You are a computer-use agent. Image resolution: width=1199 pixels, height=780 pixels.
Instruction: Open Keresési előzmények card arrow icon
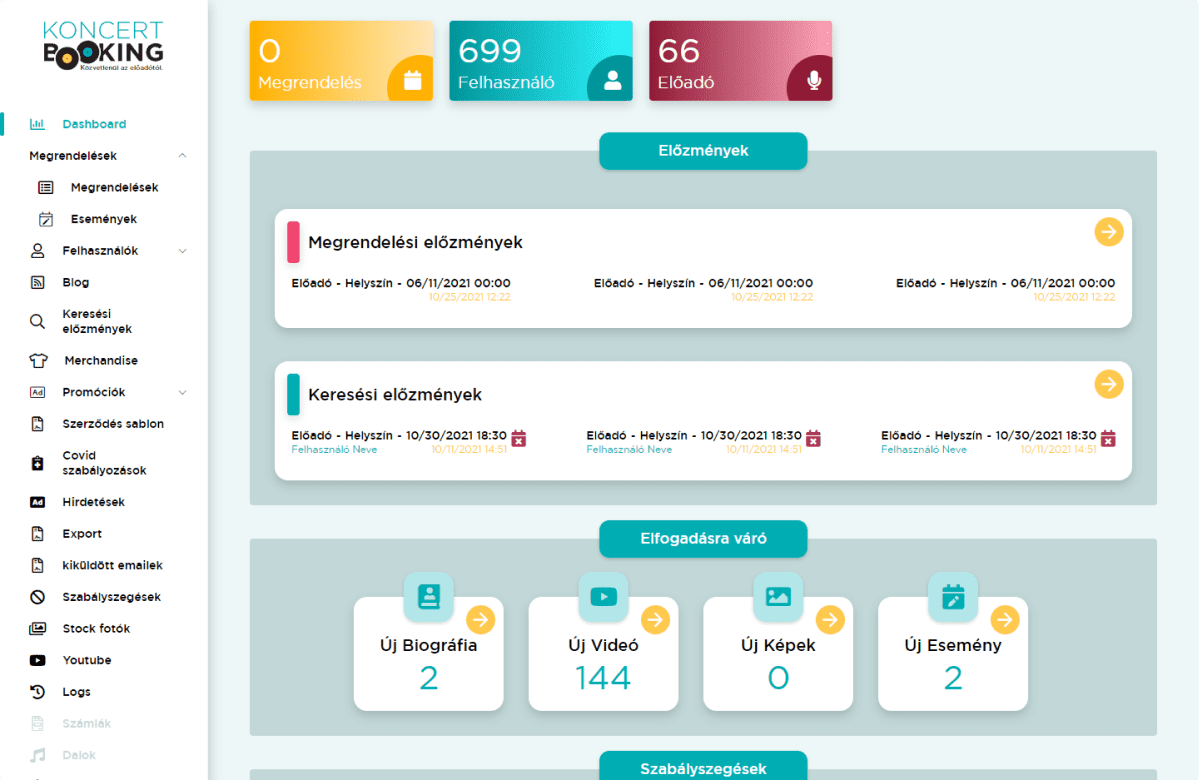click(x=1108, y=384)
